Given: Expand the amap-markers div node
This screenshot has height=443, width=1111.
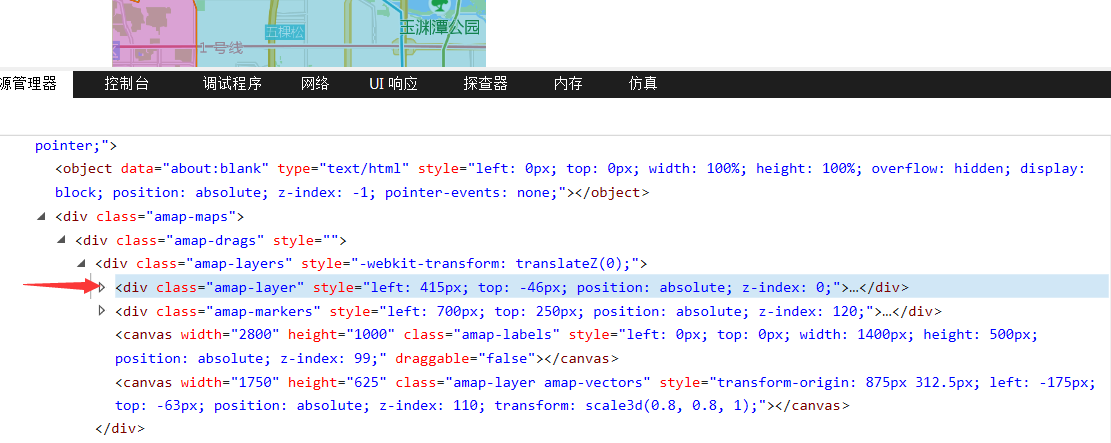Looking at the screenshot, I should coord(101,310).
